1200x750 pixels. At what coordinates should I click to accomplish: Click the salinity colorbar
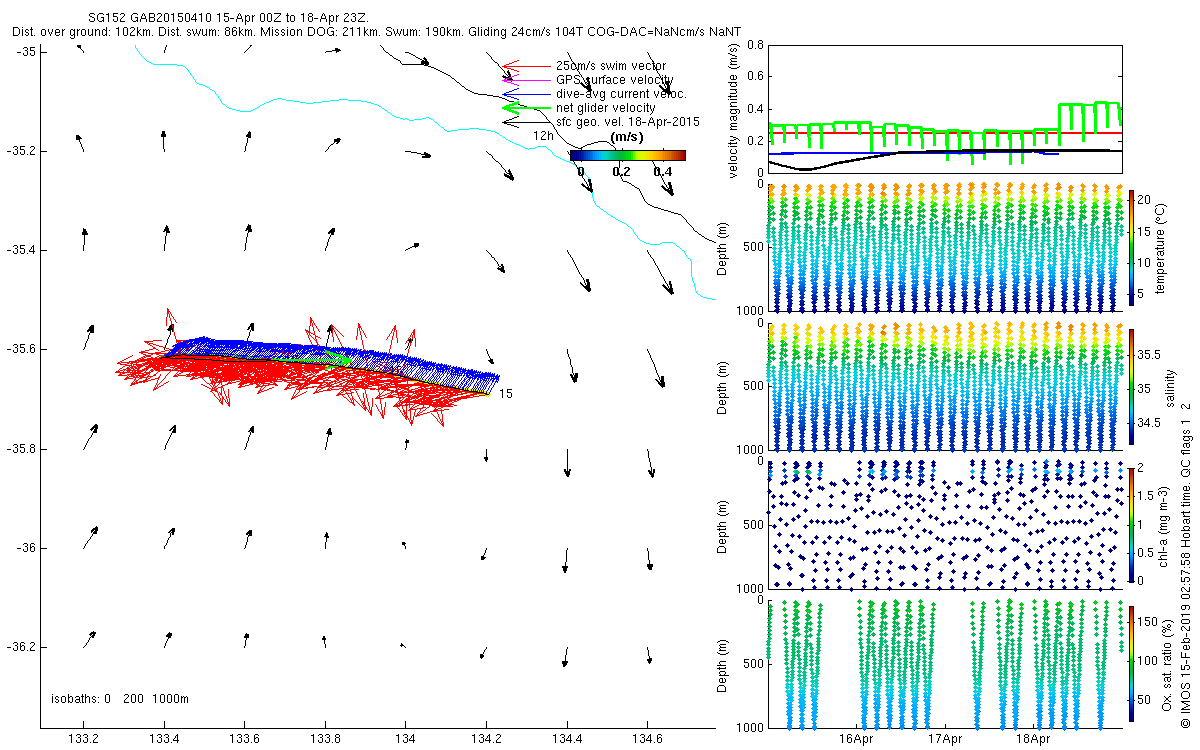click(1132, 388)
